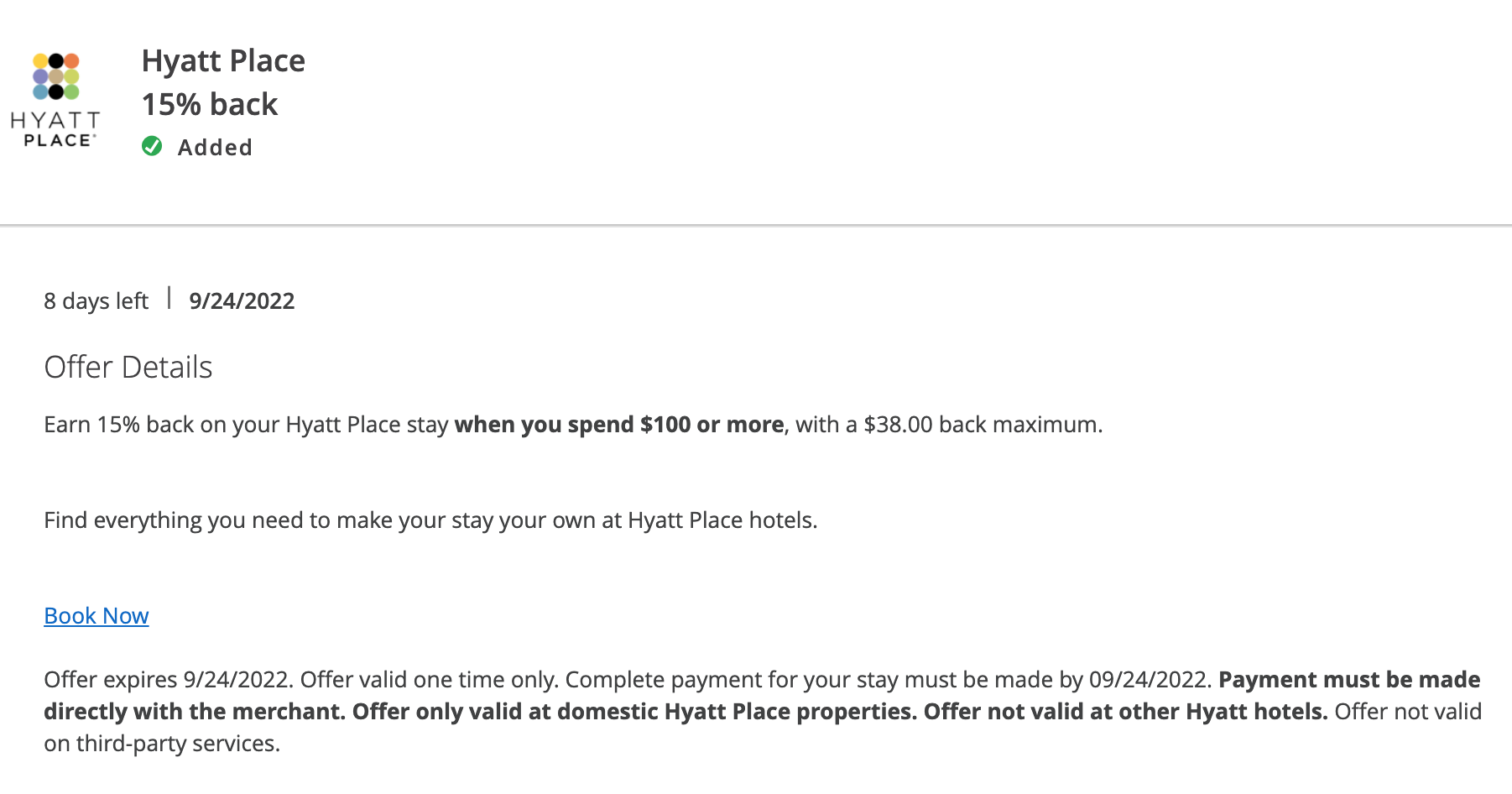
Task: Toggle the Added status label
Action: coord(215,148)
